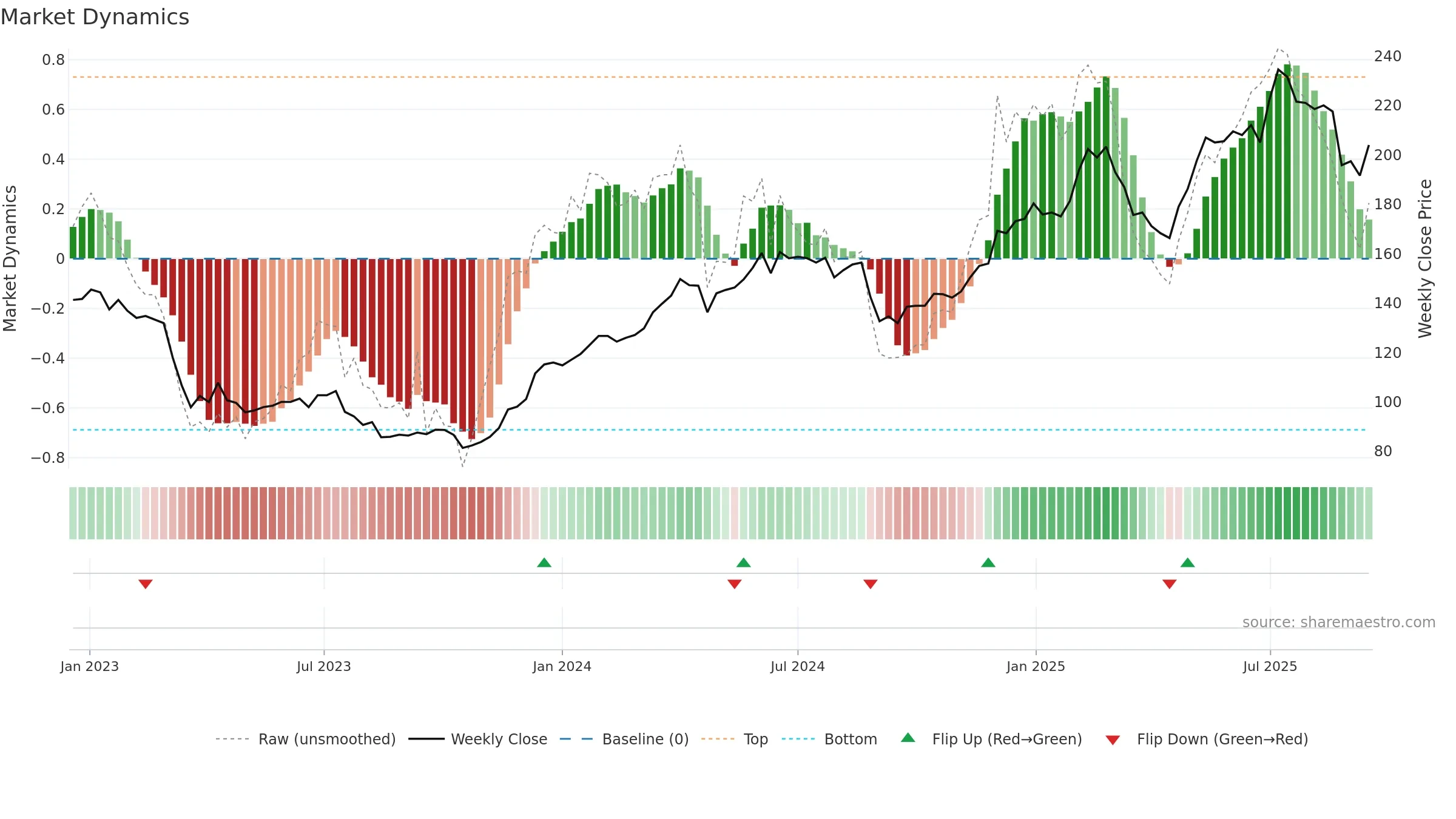Click the 160 right axis tick label
This screenshot has width=1456, height=819.
[1388, 254]
